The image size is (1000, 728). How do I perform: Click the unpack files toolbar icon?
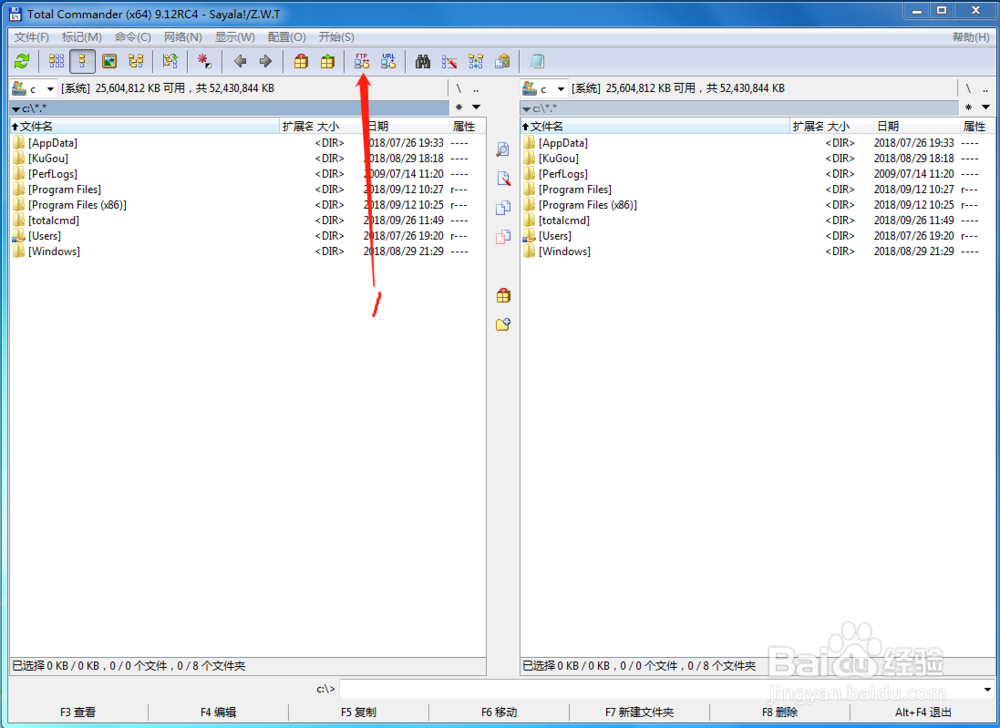point(327,61)
